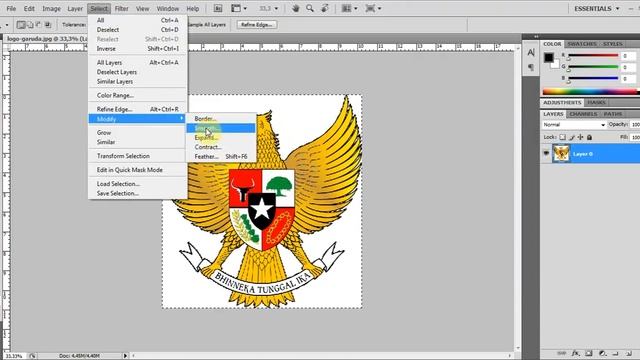Toggle lock position icon
The width and height of the screenshot is (640, 360).
(x=580, y=137)
